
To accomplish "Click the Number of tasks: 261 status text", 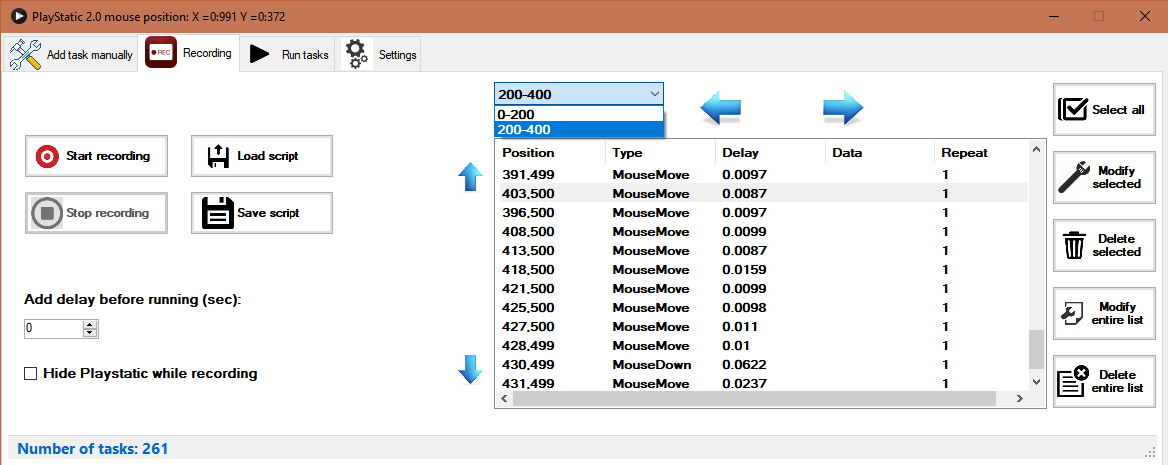I will click(x=93, y=449).
